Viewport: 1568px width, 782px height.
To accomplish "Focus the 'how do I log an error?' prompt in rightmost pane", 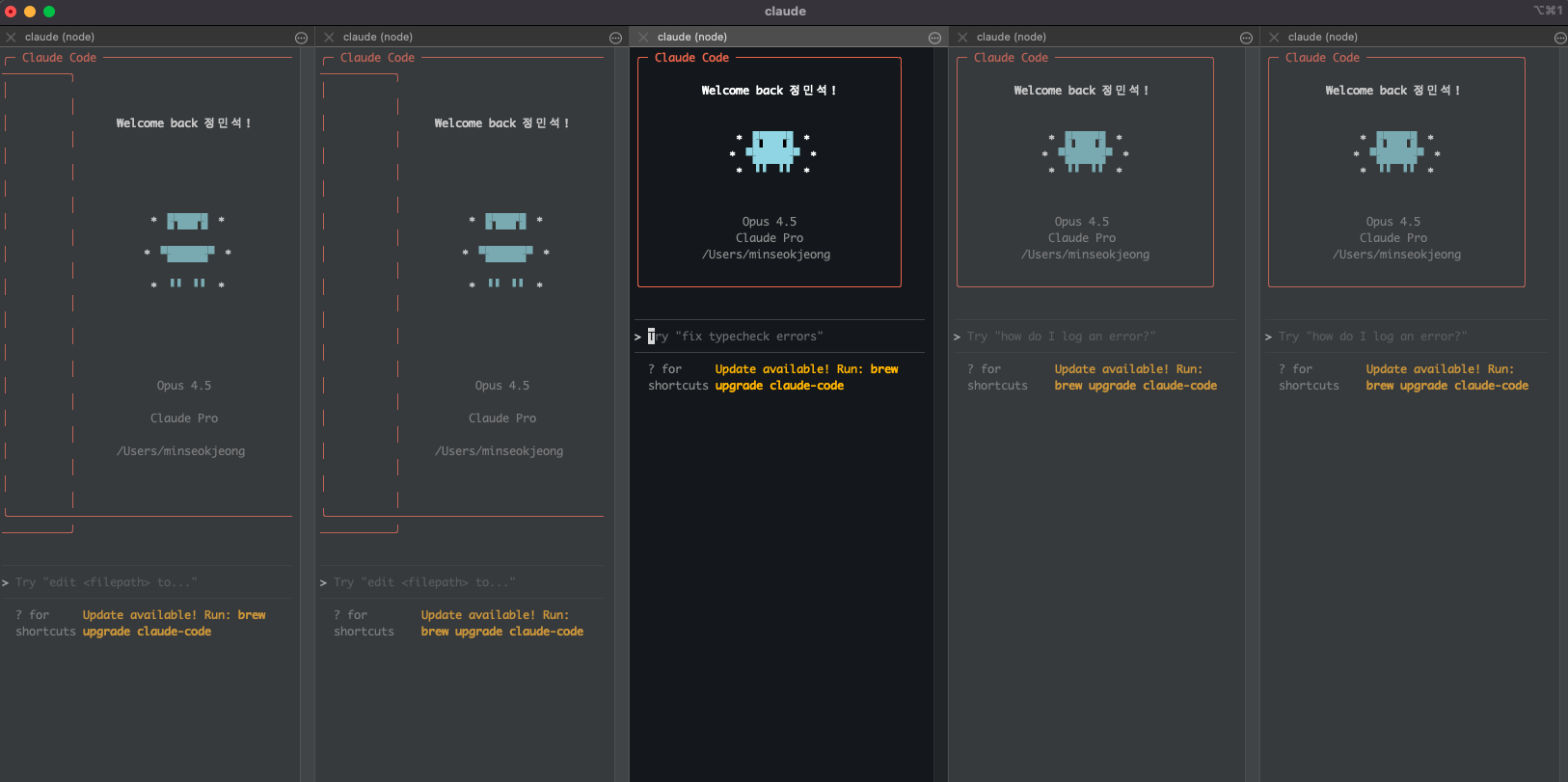I will [1408, 337].
